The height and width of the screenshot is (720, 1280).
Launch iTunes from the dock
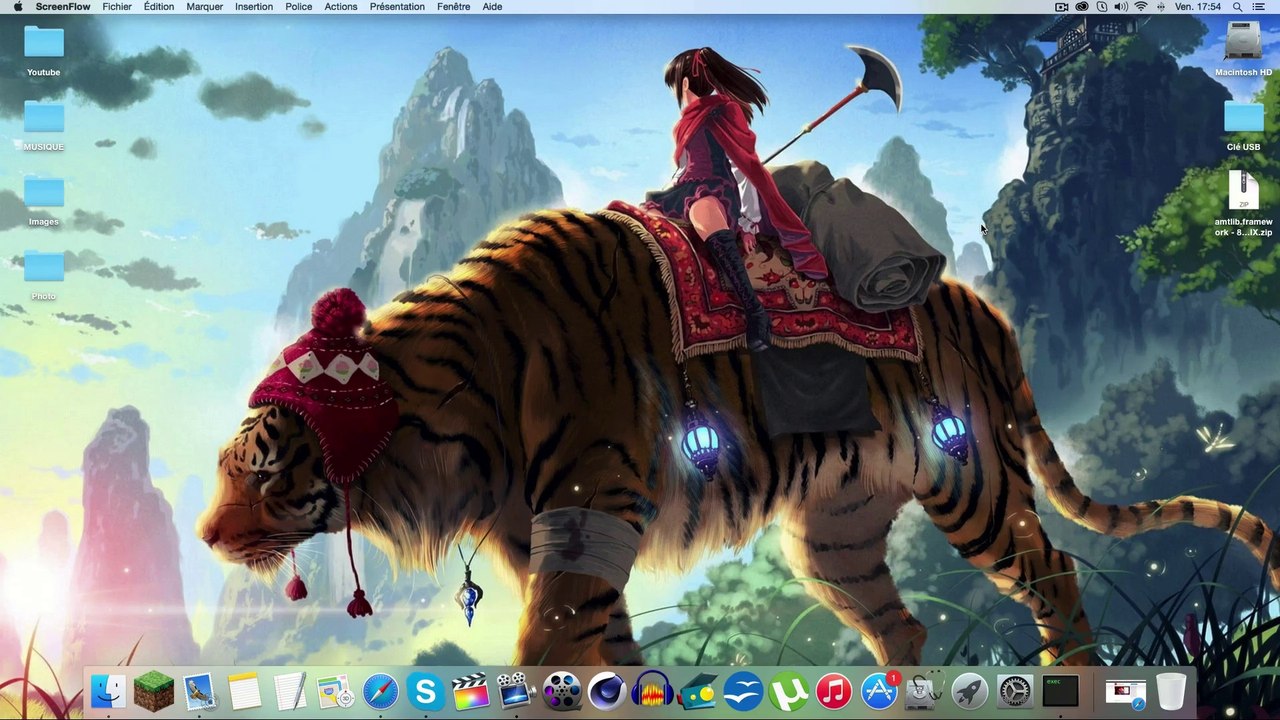tap(834, 691)
